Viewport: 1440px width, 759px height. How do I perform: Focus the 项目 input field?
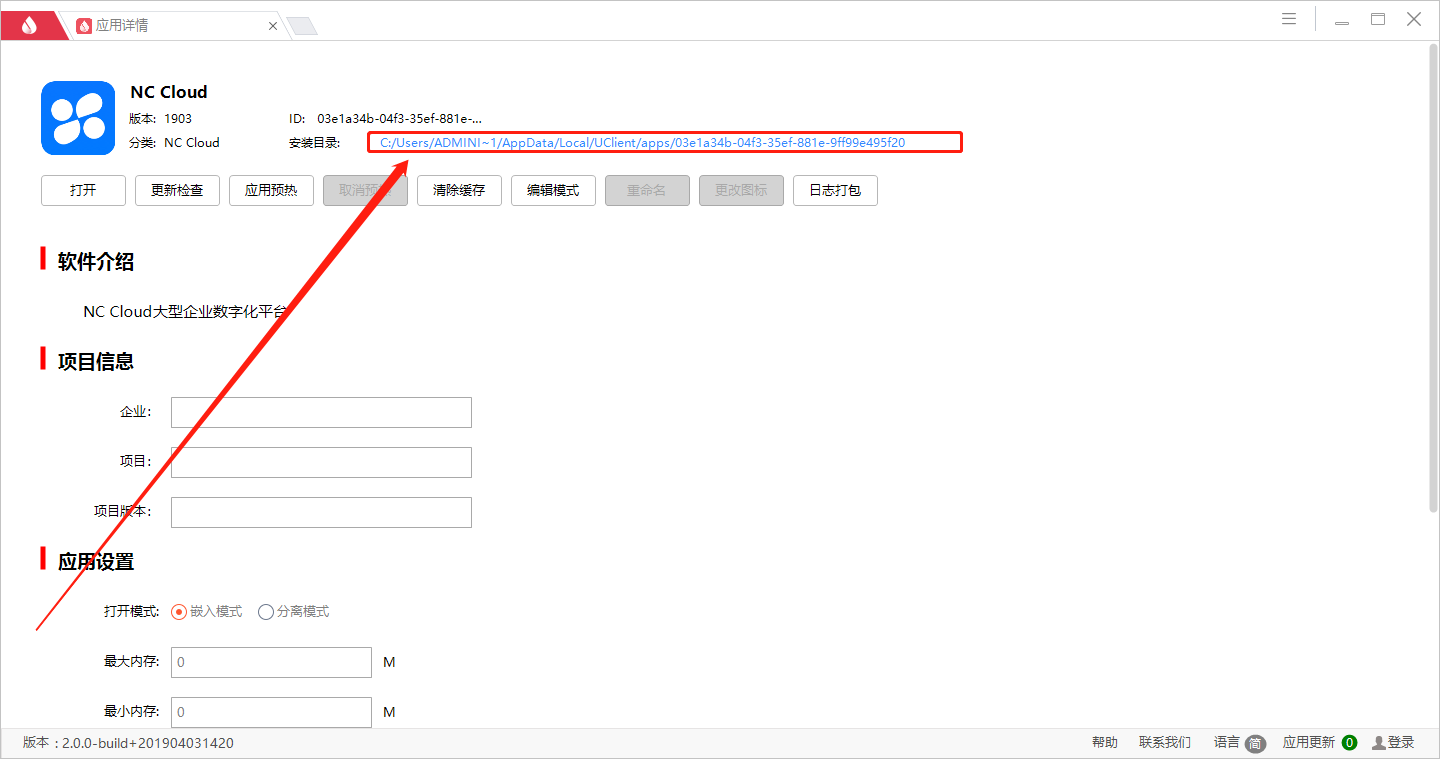321,462
